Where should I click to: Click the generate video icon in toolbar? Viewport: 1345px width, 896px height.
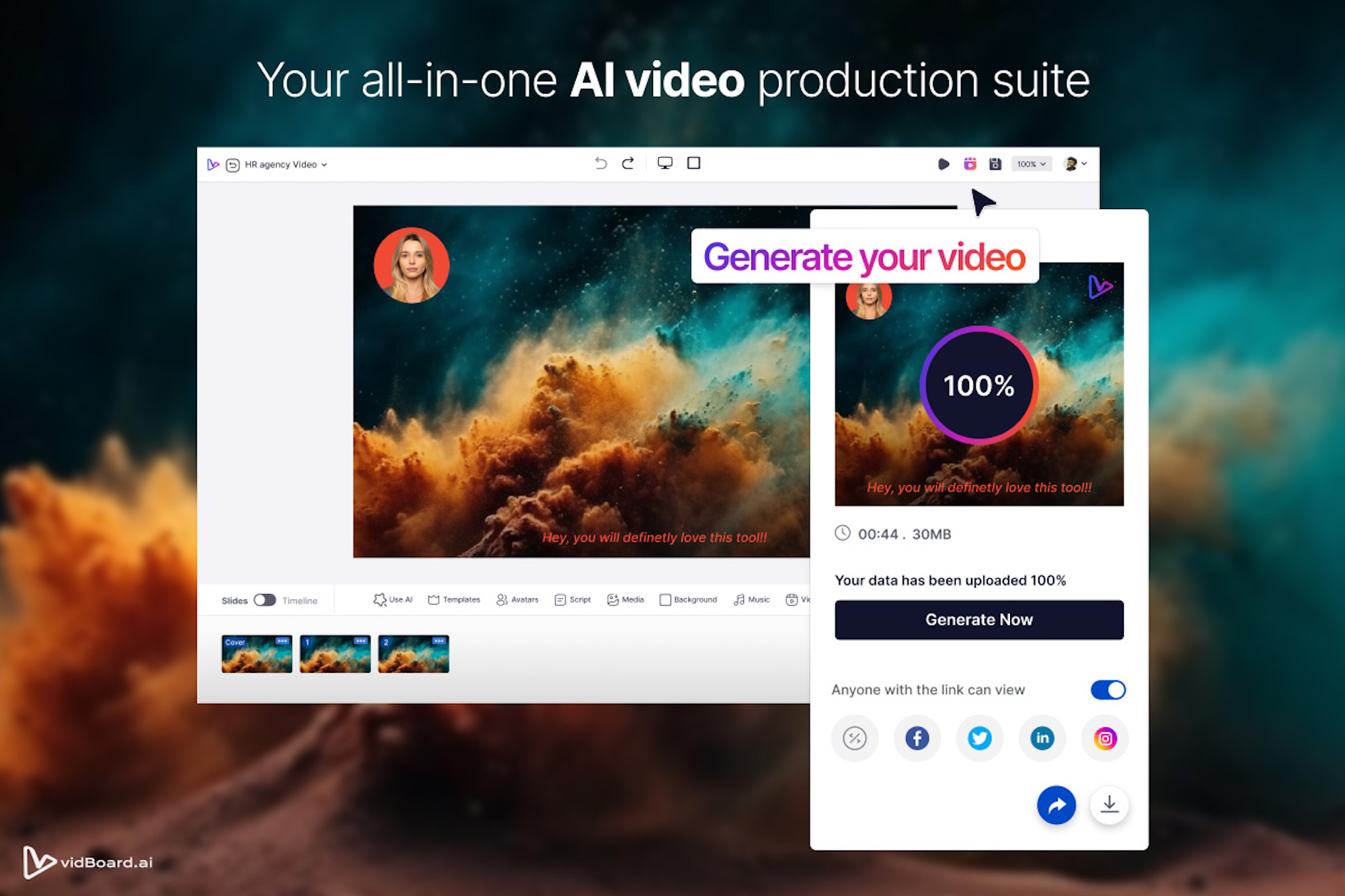pyautogui.click(x=970, y=164)
